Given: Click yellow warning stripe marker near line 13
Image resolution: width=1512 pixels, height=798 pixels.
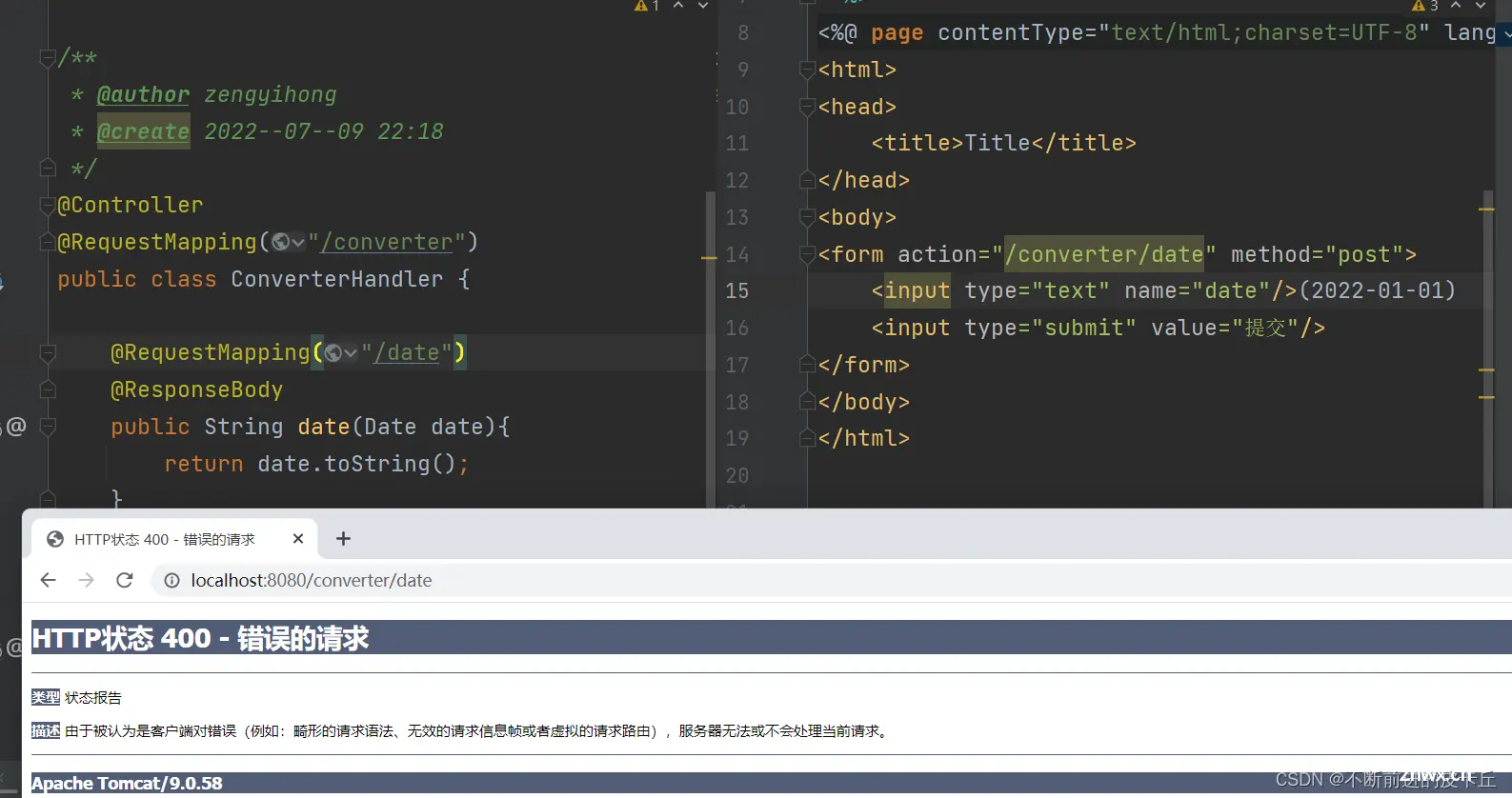Looking at the screenshot, I should tap(1487, 209).
